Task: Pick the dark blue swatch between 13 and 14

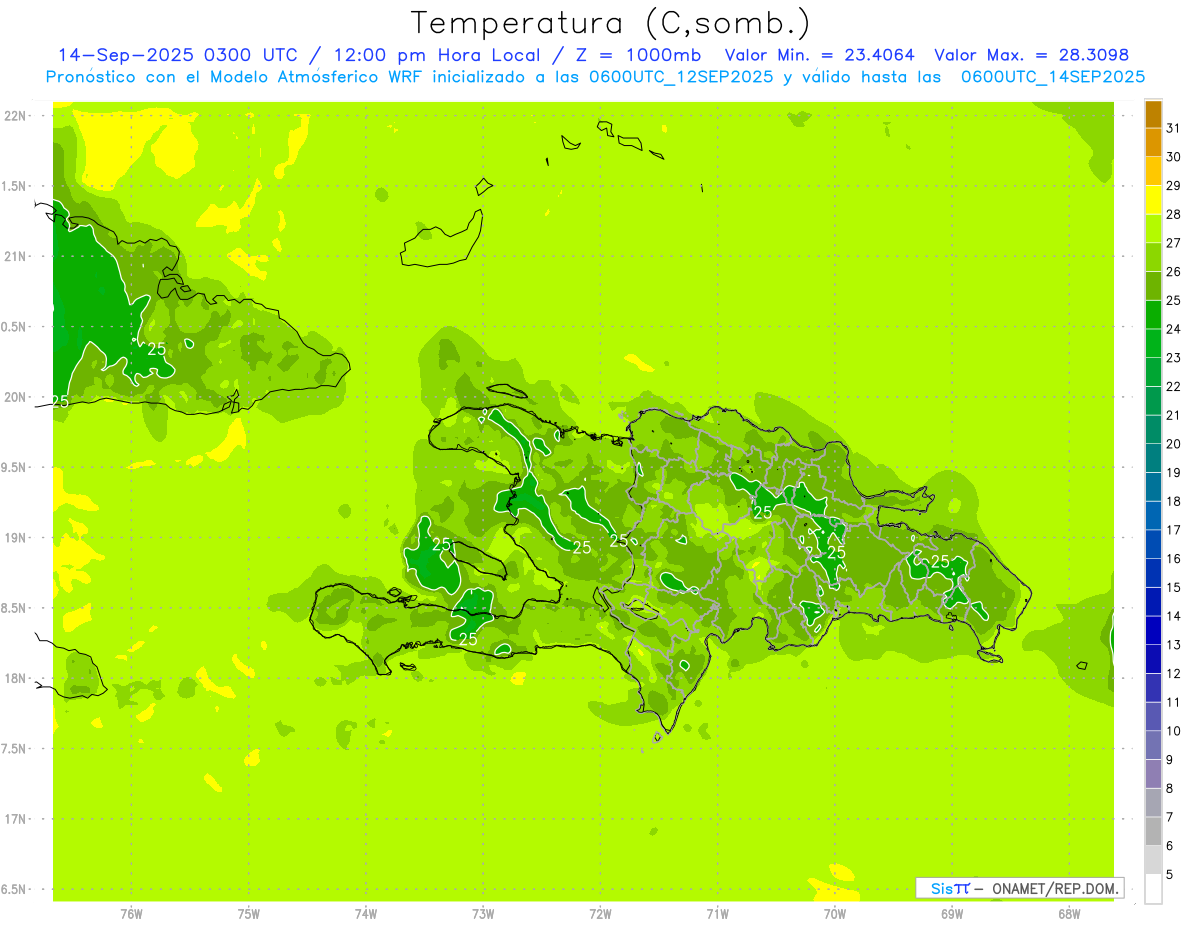Action: pos(1153,630)
